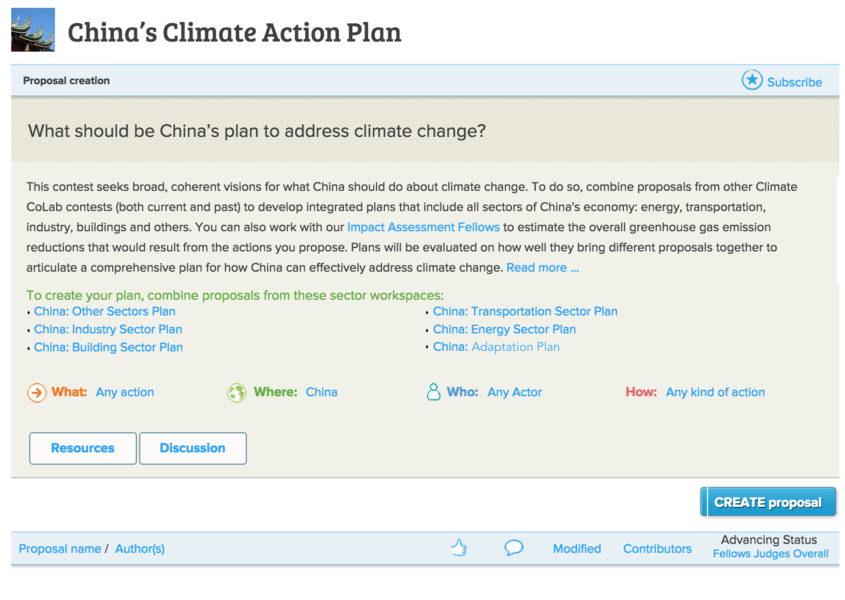Select the thumbs-up supporters column icon
The width and height of the screenshot is (845, 600).
459,547
